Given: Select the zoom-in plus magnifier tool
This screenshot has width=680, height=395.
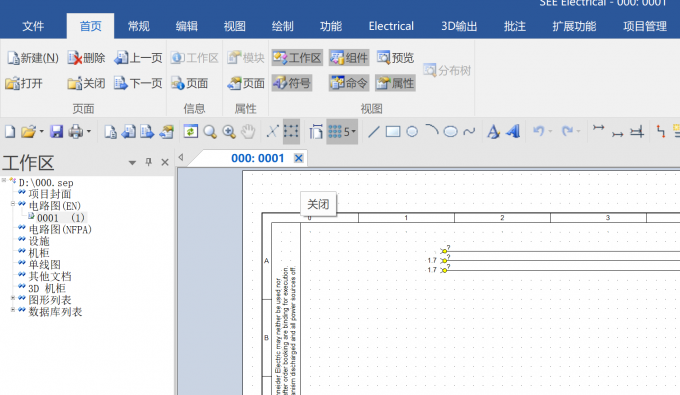Looking at the screenshot, I should pos(229,131).
